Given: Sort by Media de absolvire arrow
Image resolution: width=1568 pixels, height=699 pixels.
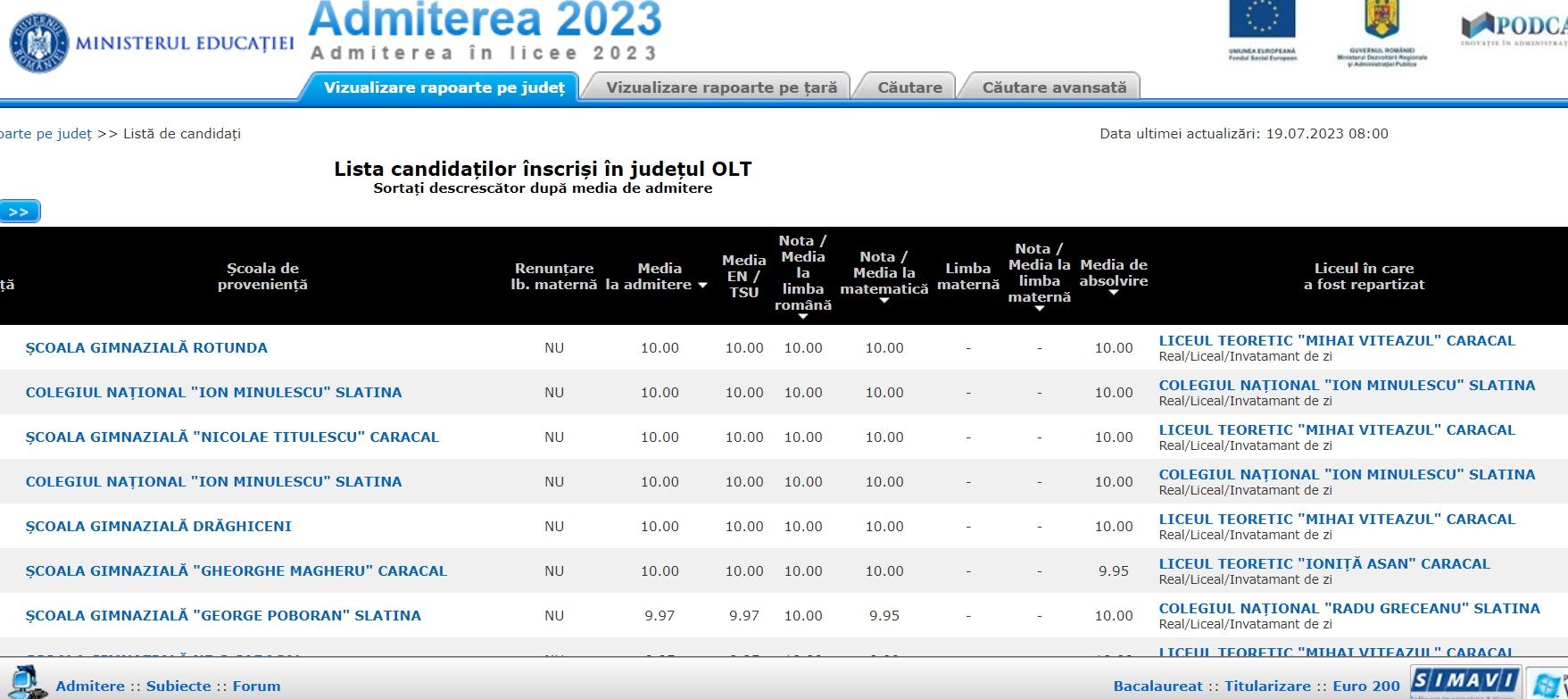Looking at the screenshot, I should pos(1114,293).
